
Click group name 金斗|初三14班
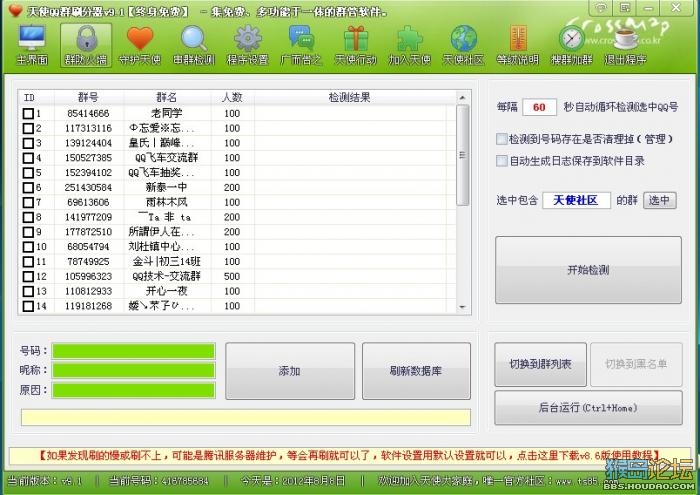(167, 262)
